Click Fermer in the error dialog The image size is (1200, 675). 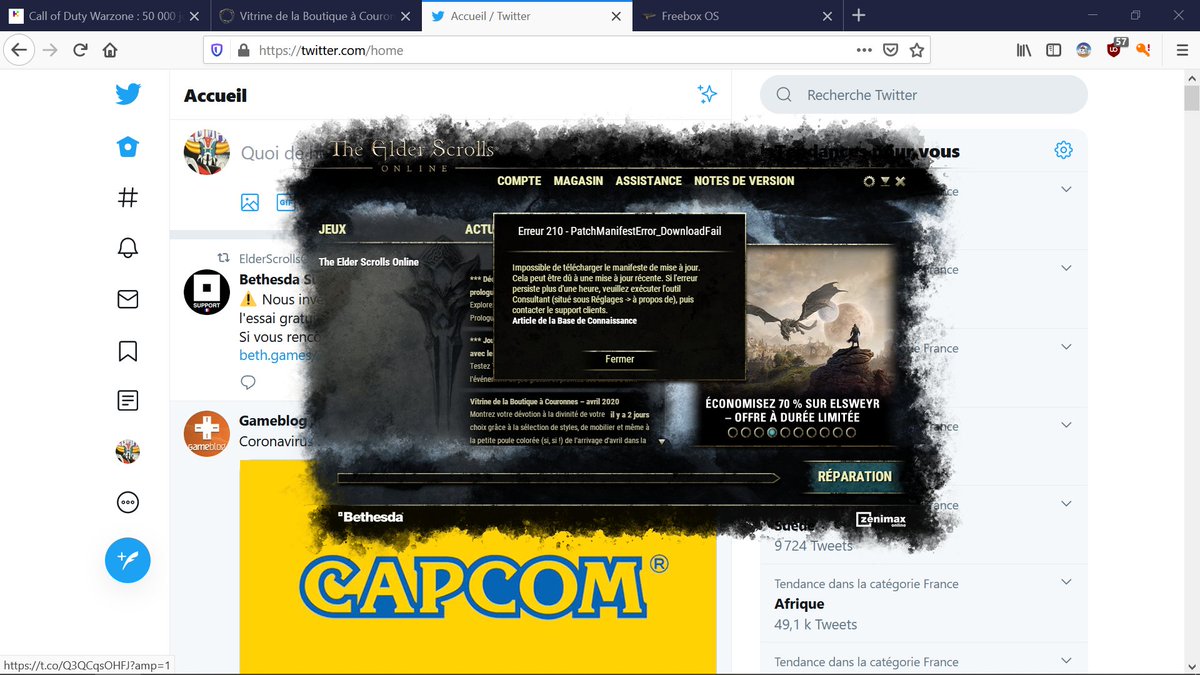[620, 359]
